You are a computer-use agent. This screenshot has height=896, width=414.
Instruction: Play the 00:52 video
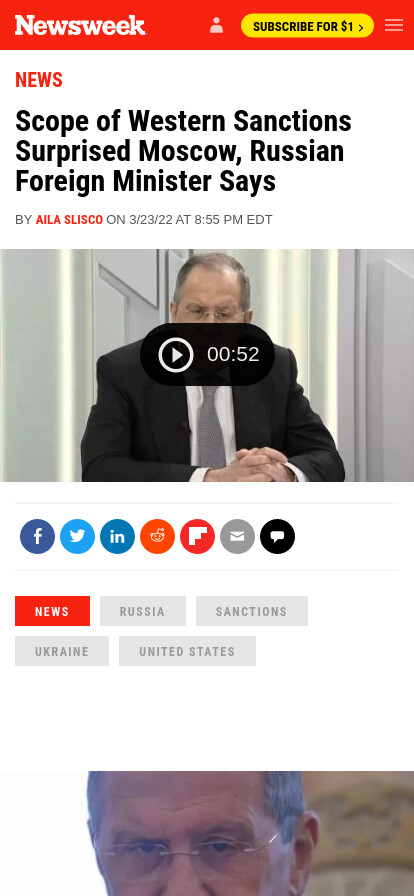tap(208, 354)
